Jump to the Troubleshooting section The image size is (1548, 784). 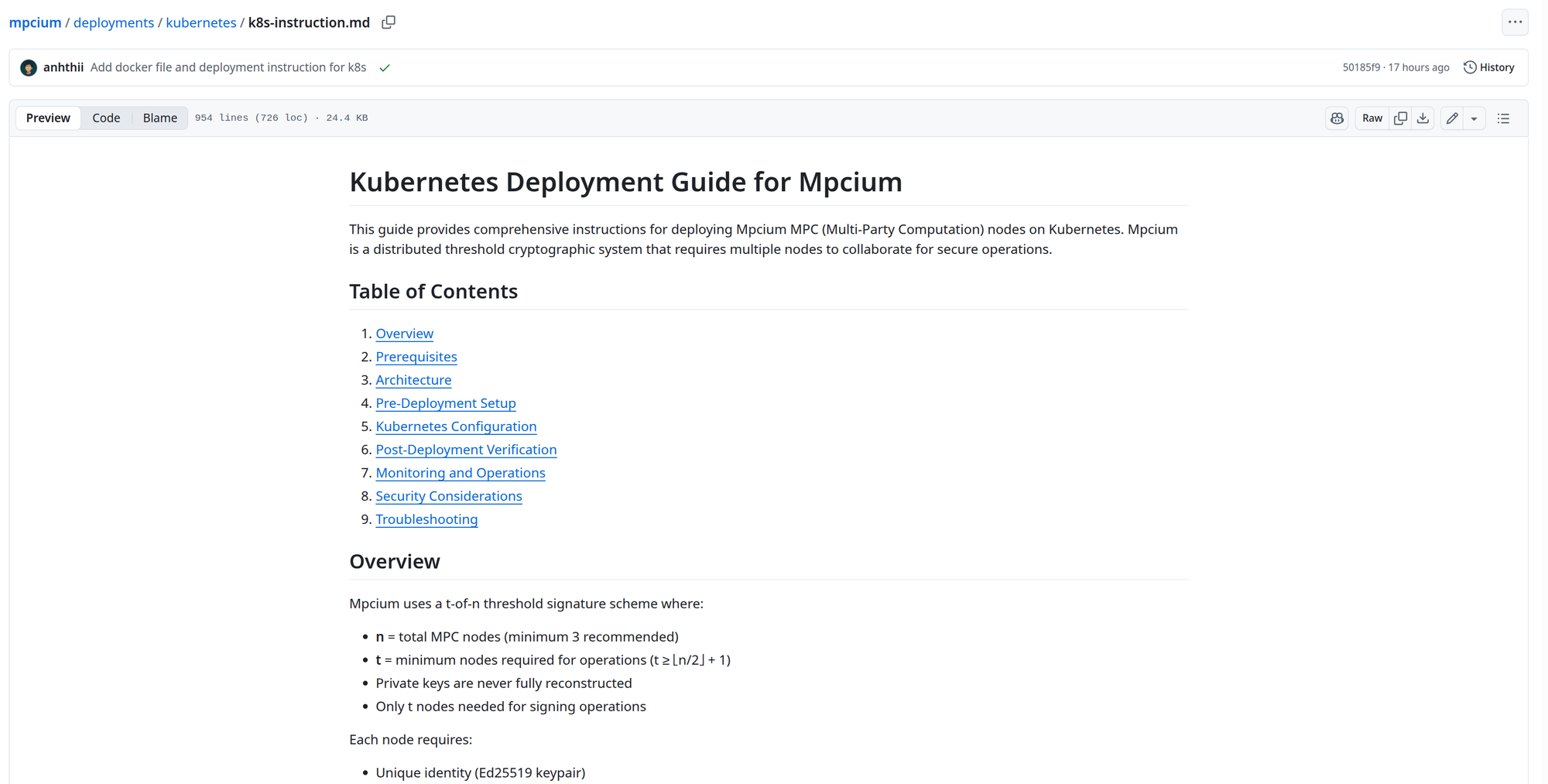point(426,519)
